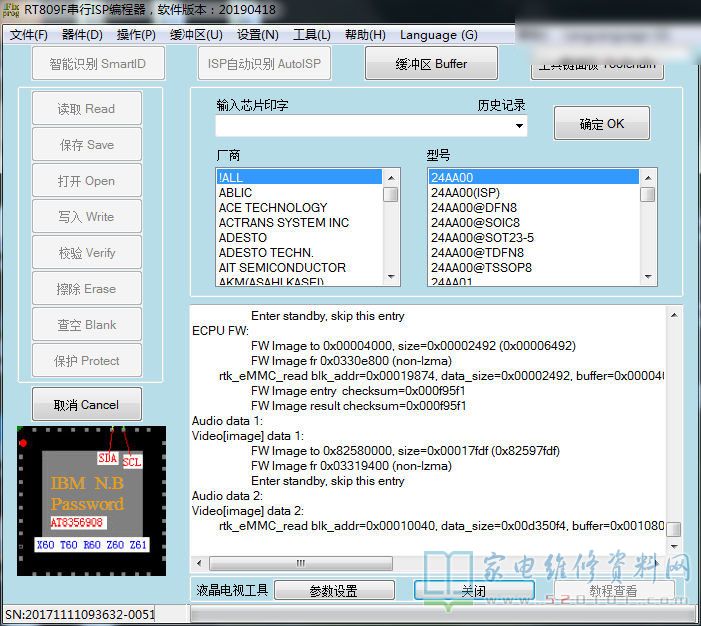The image size is (701, 626).
Task: Open the 文件(F) menu
Action: click(29, 35)
